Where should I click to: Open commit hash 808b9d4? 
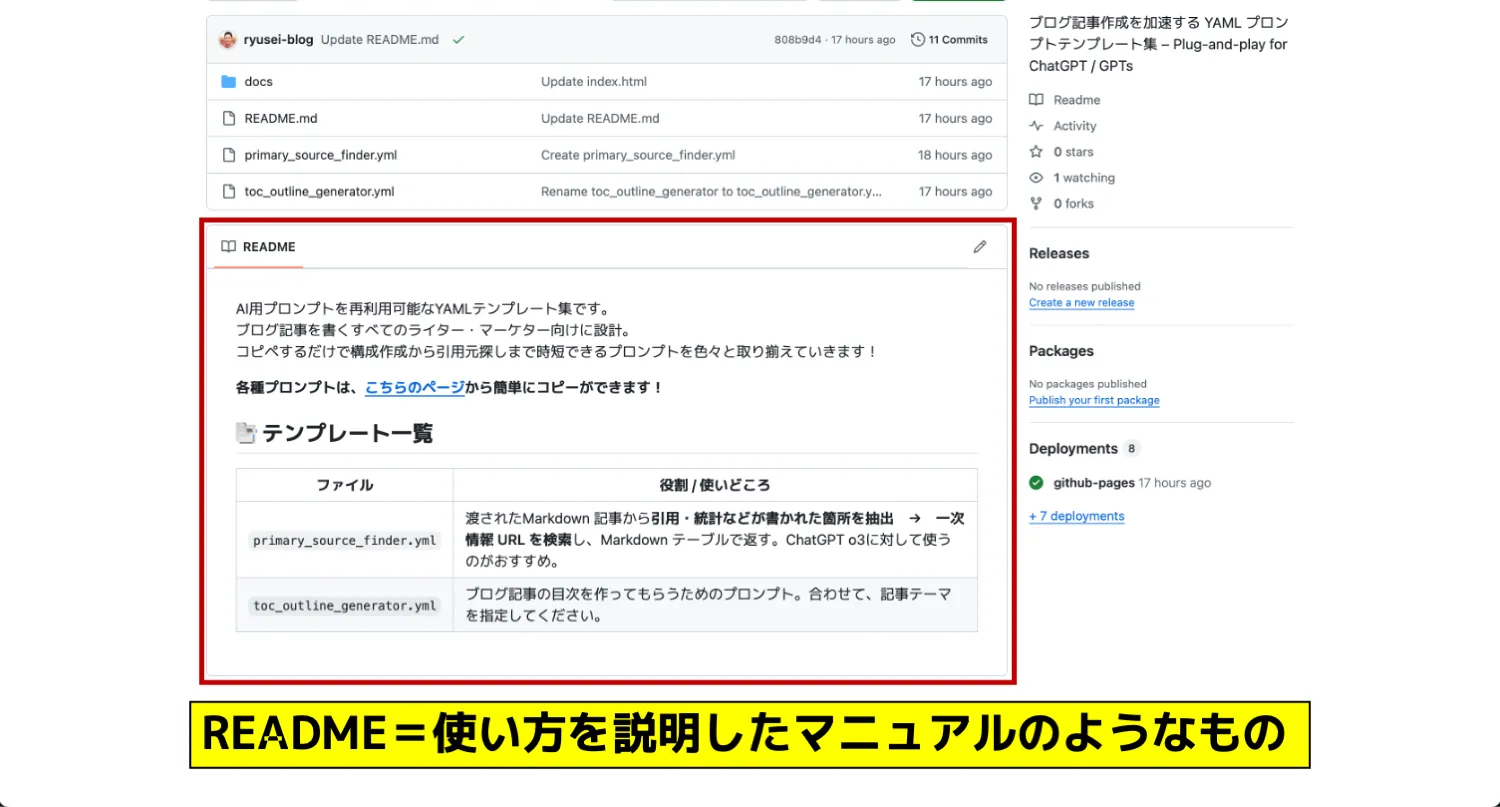(x=797, y=40)
